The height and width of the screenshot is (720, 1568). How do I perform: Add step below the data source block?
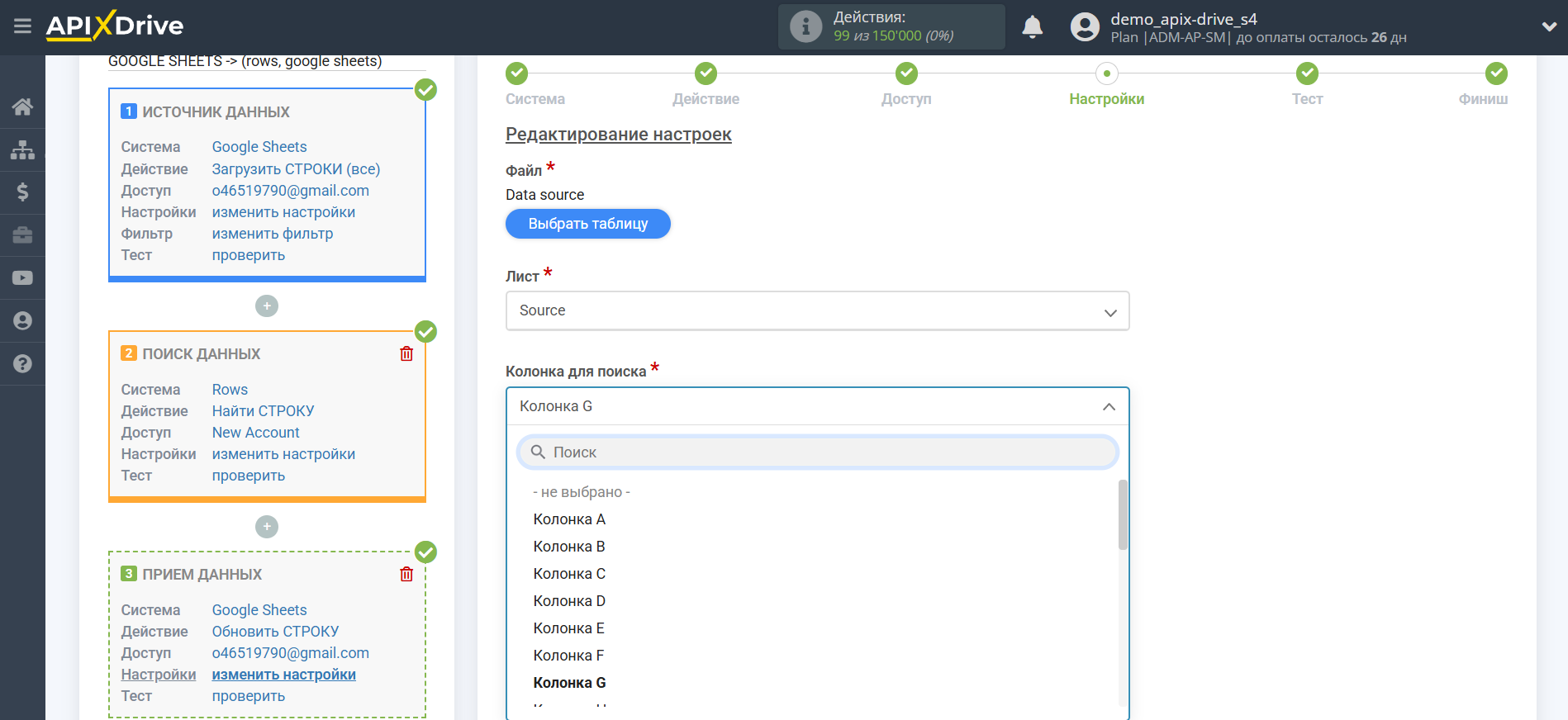(x=266, y=306)
